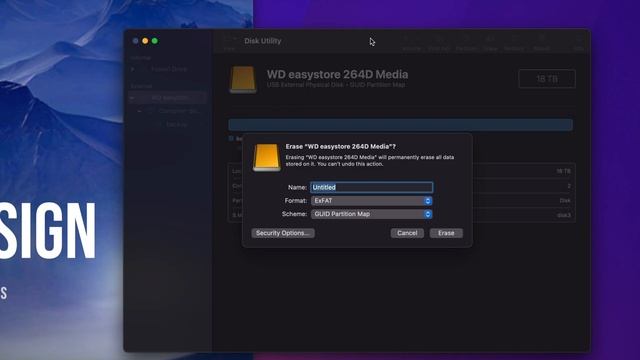Open the Scheme dropdown showing GUID Partition Map

pos(371,214)
